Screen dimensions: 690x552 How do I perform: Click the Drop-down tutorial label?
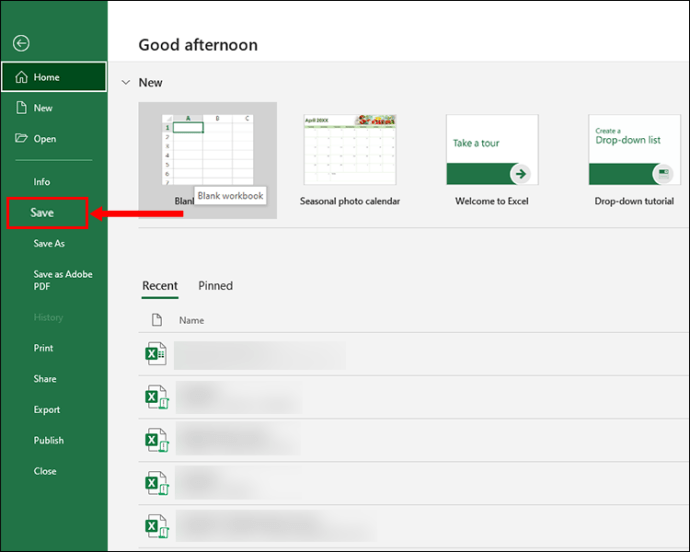[634, 201]
